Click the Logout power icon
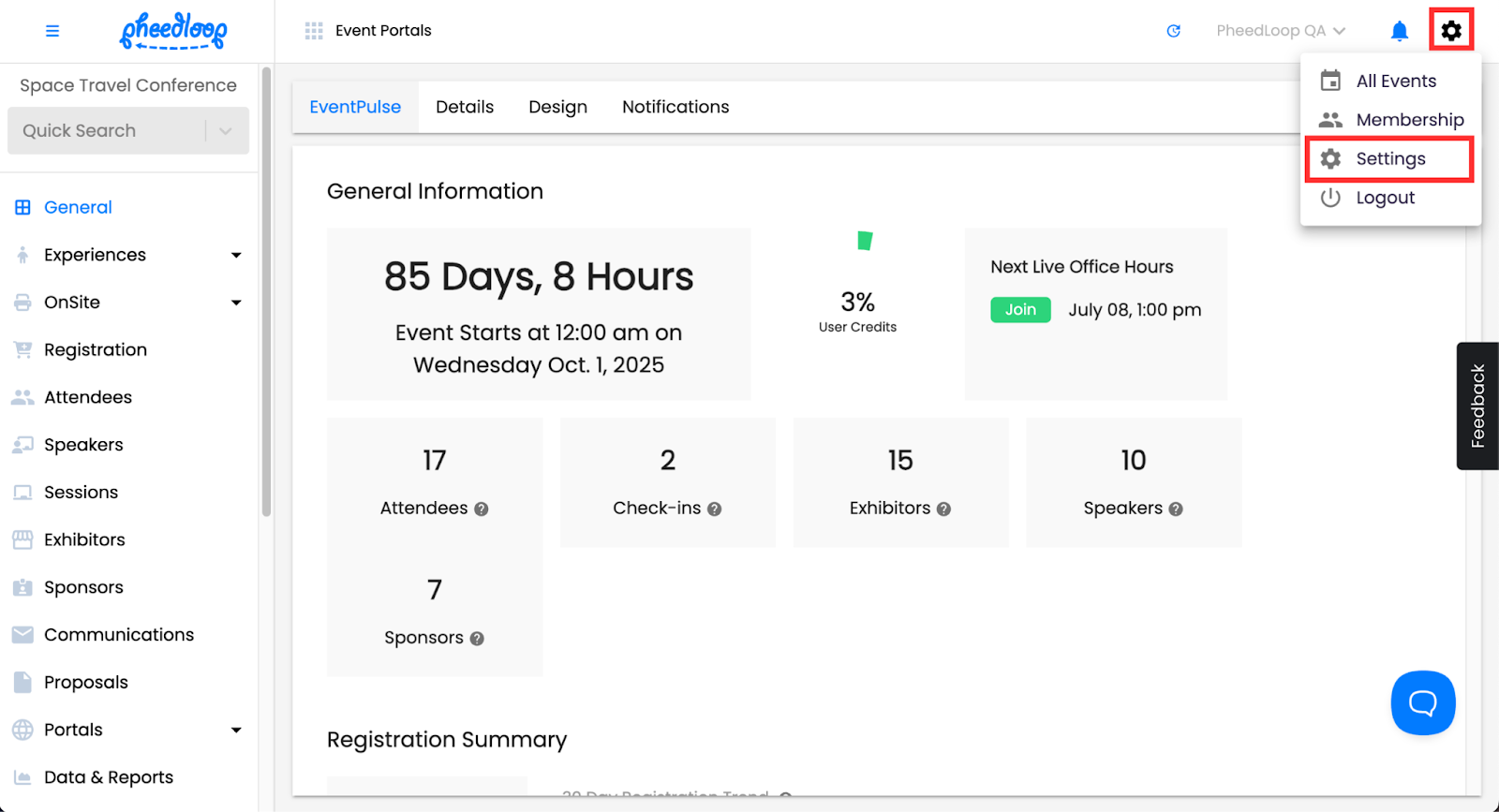 pos(1330,198)
